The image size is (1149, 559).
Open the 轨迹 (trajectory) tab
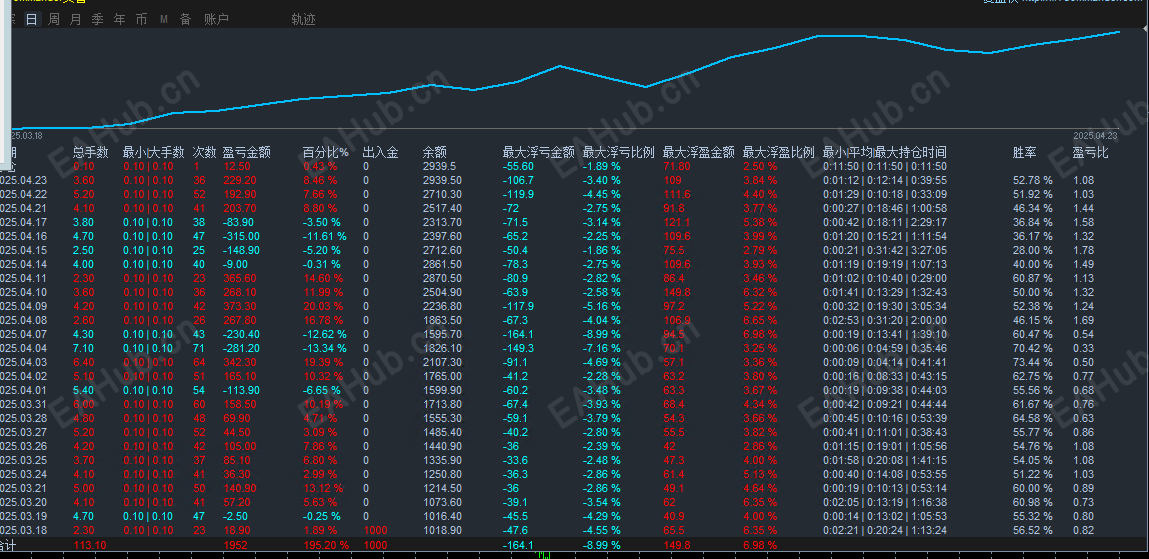[x=303, y=20]
